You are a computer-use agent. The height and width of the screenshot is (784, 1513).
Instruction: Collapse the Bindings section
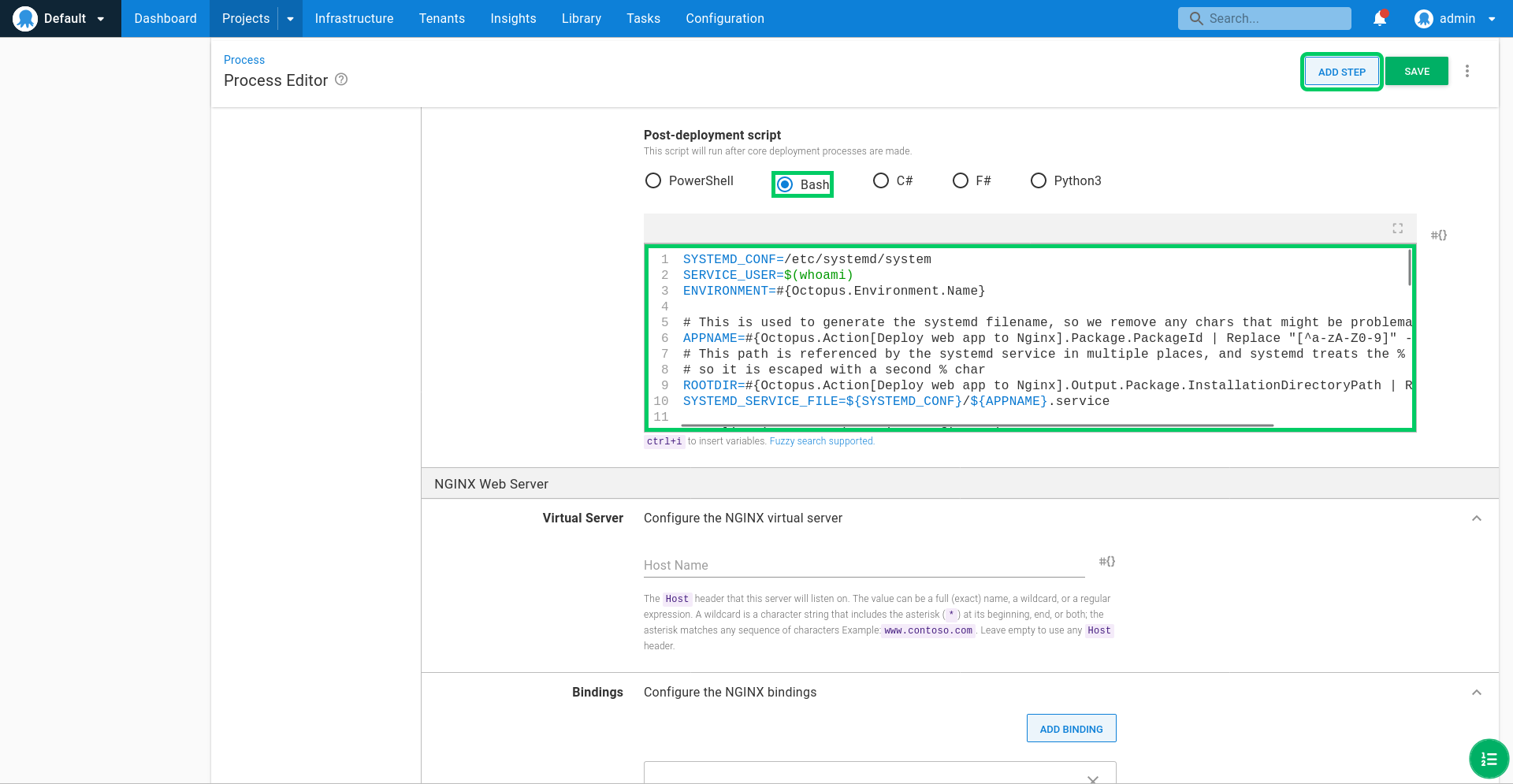pos(1477,693)
